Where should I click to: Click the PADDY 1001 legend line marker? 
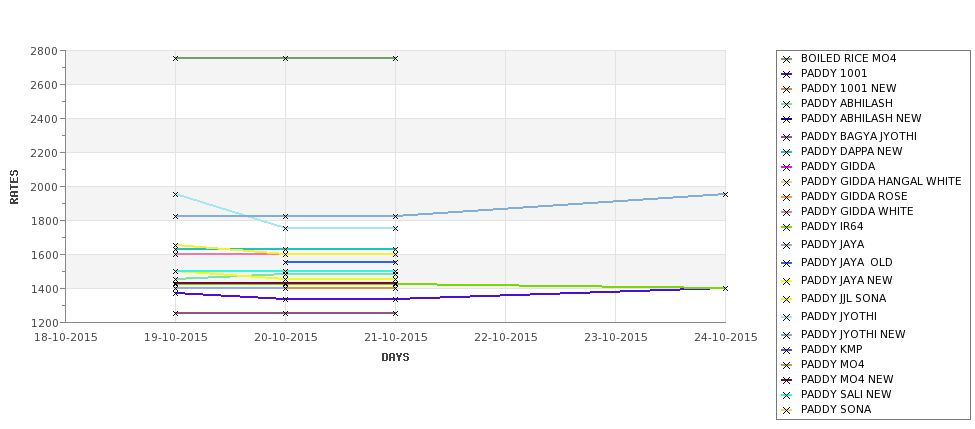[787, 74]
